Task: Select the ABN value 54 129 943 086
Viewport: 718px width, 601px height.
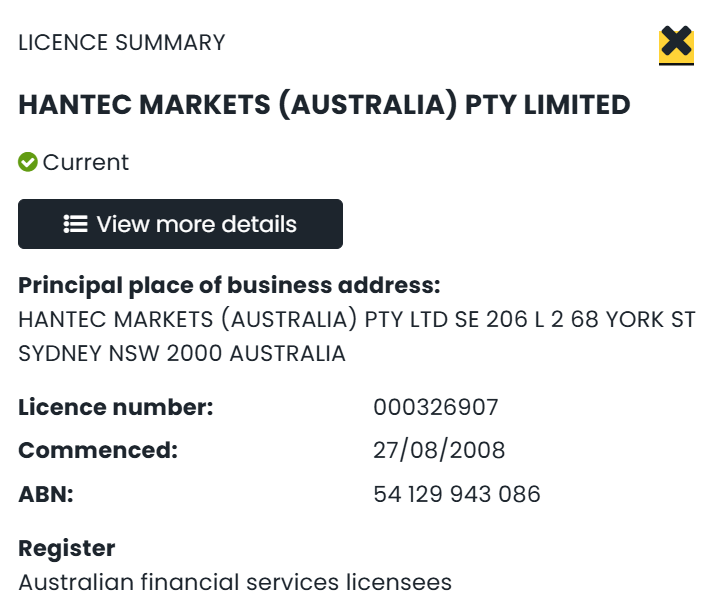Action: [457, 494]
